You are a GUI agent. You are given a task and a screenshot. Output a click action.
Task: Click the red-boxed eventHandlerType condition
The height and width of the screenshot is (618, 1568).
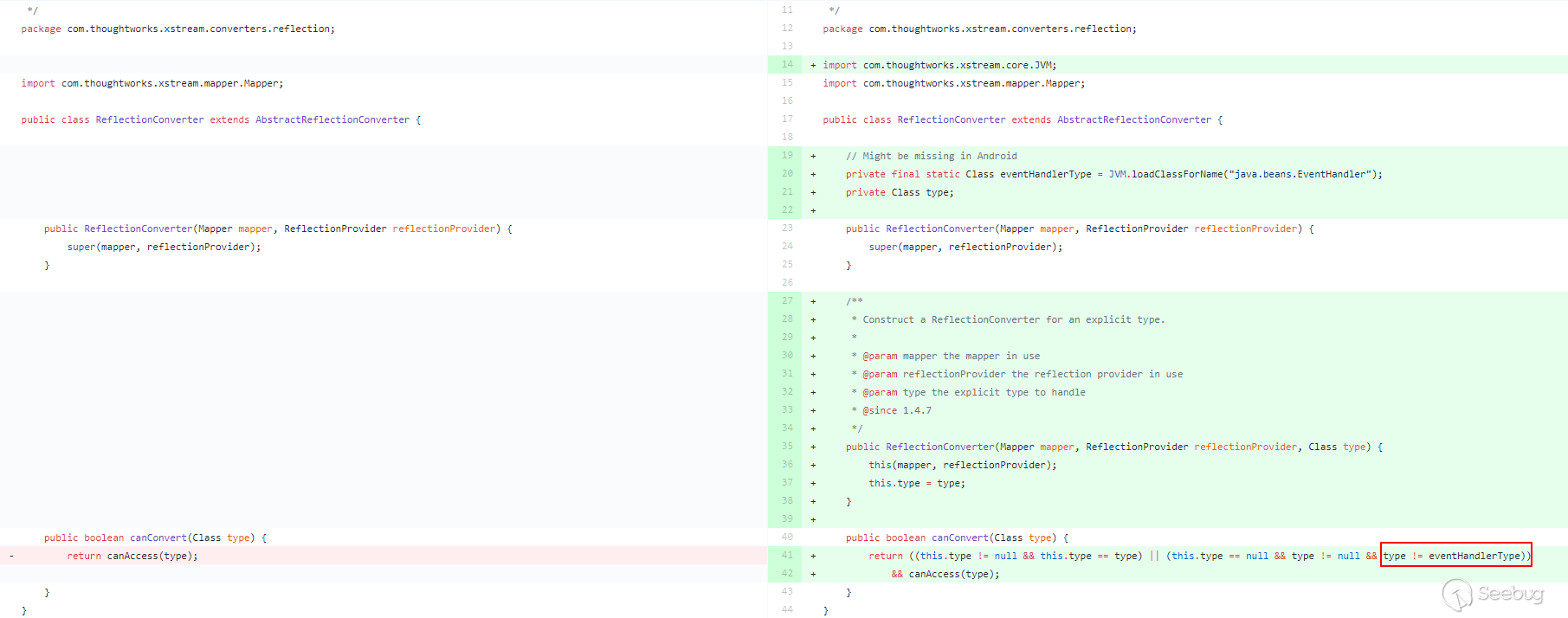[1455, 556]
